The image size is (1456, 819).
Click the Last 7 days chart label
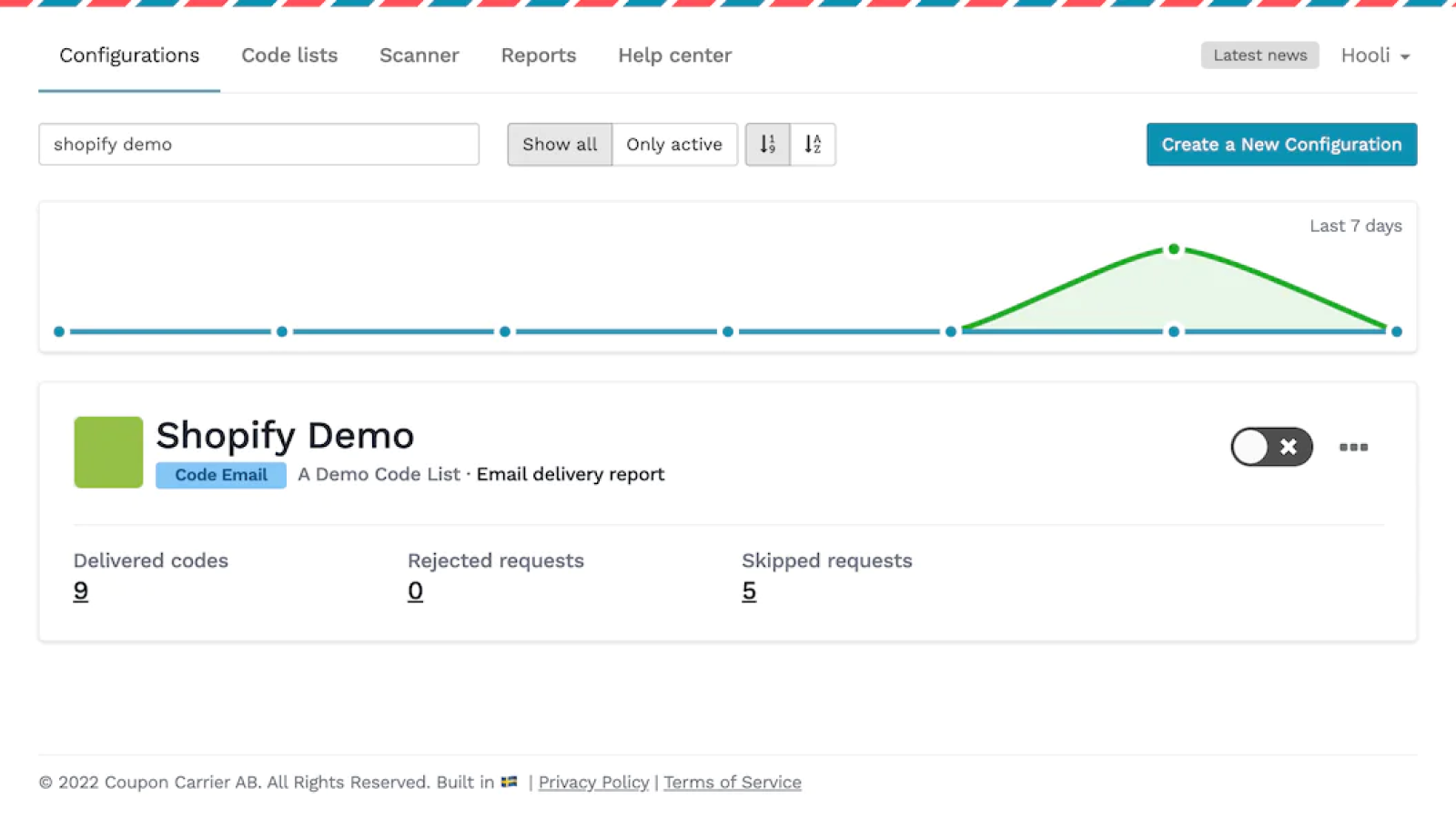pos(1356,227)
